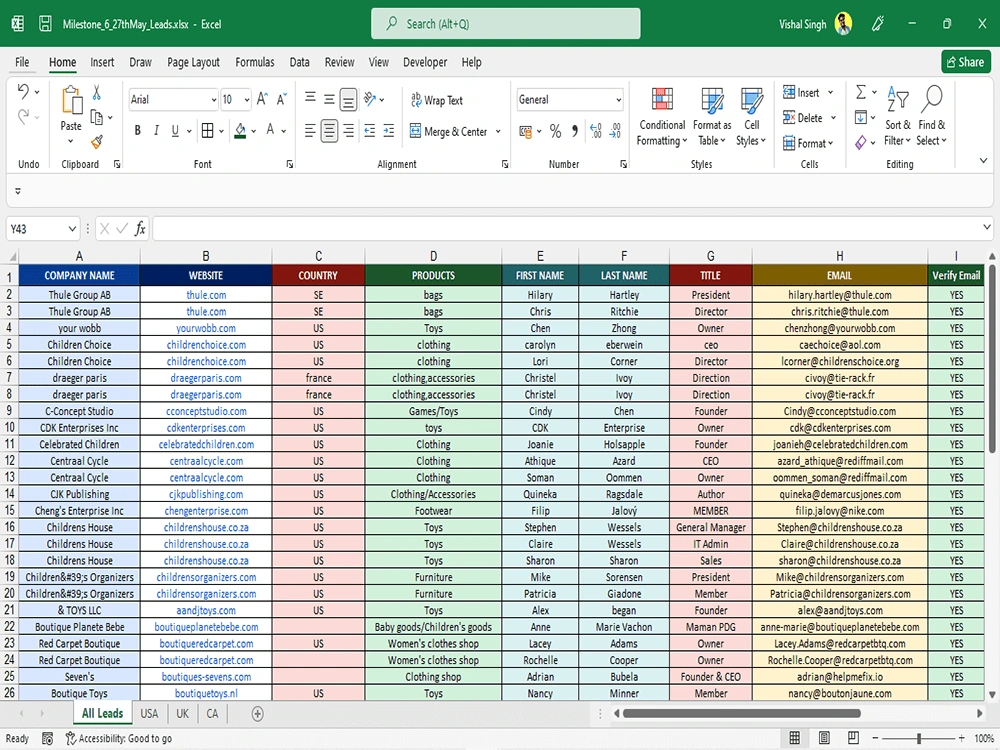Click the Increase Indent icon

tap(388, 131)
